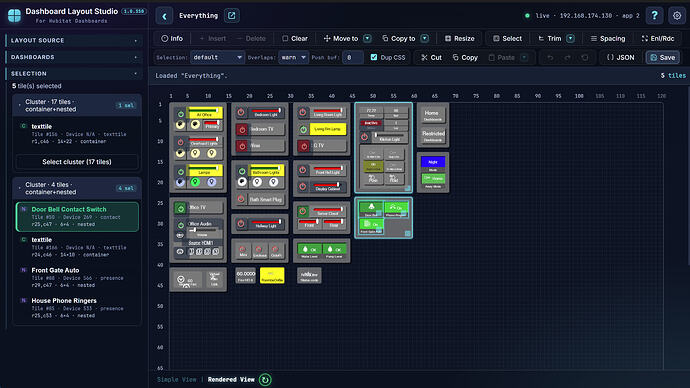
Task: Open settings via the gear icon
Action: pyautogui.click(x=677, y=16)
